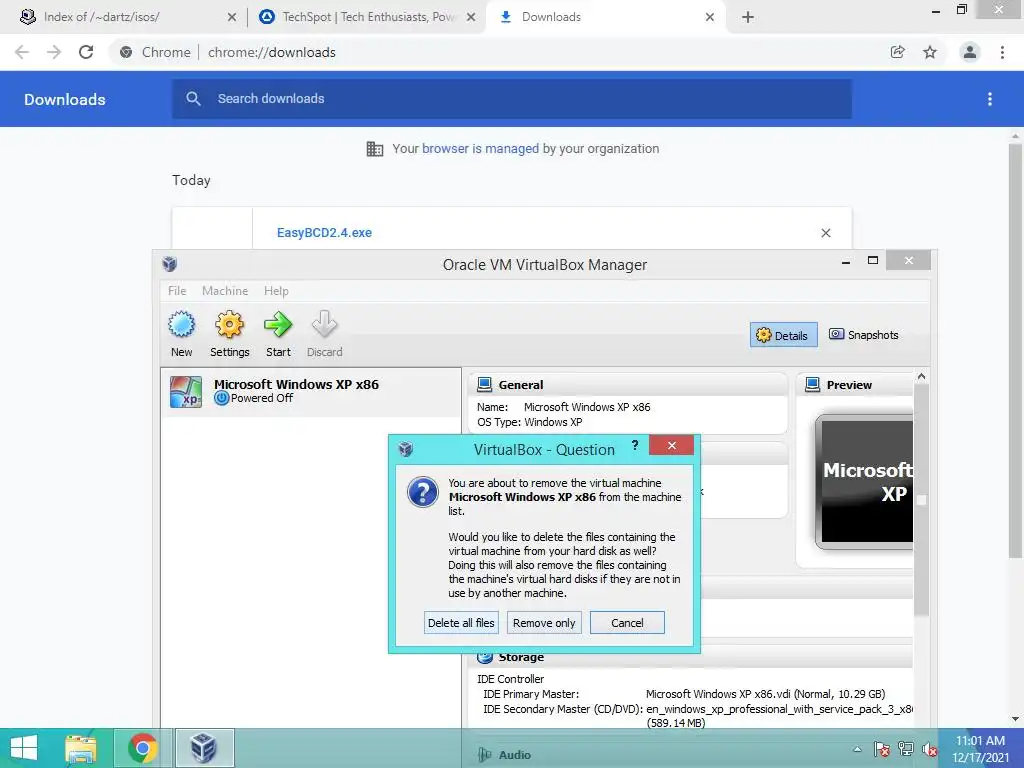This screenshot has height=768, width=1024.
Task: Click the share page icon
Action: [897, 52]
